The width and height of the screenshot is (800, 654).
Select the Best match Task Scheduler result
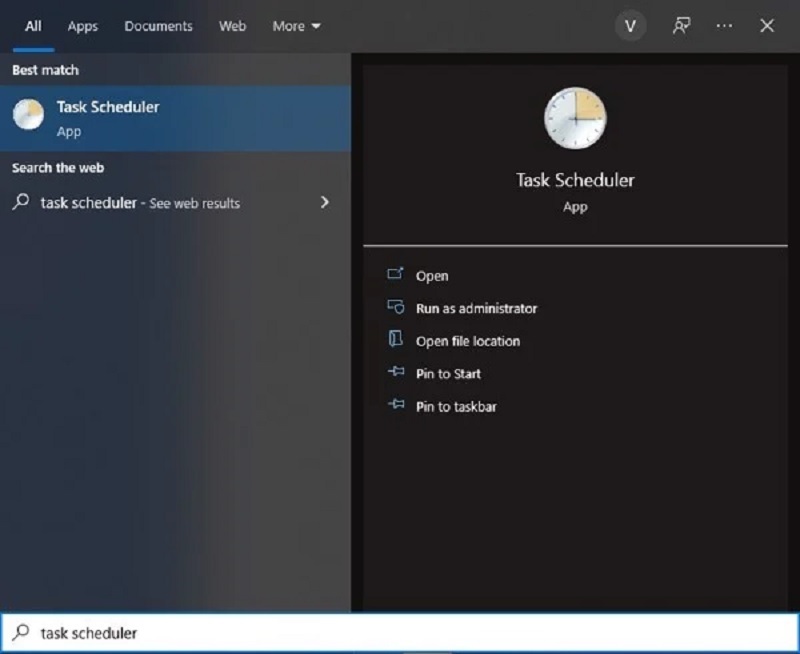tap(107, 106)
